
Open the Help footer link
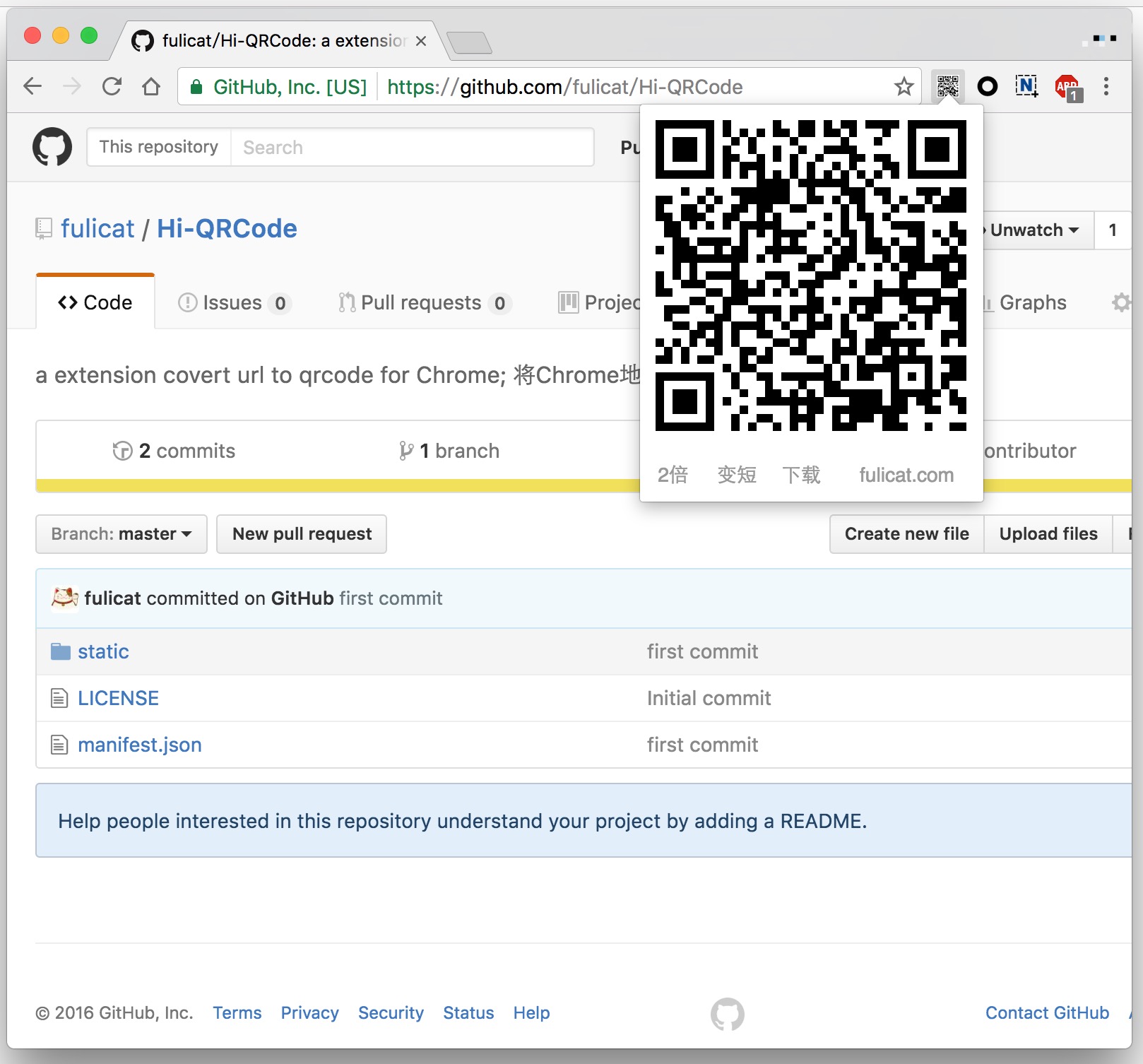click(x=531, y=1013)
